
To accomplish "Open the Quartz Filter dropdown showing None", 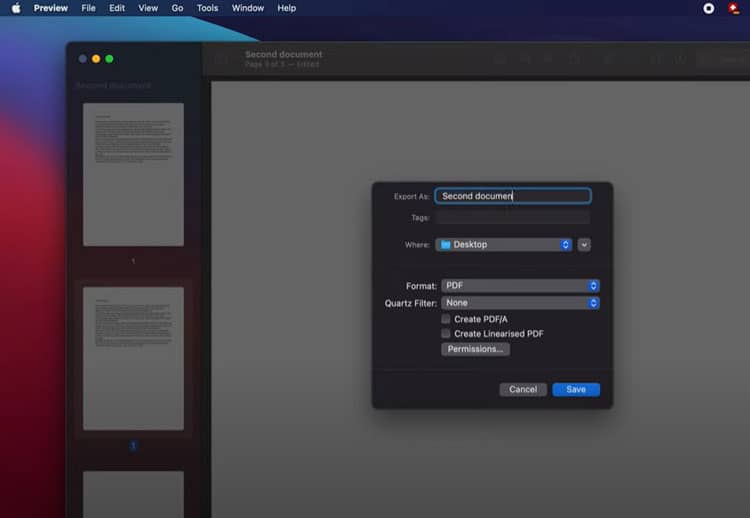I will [x=520, y=303].
